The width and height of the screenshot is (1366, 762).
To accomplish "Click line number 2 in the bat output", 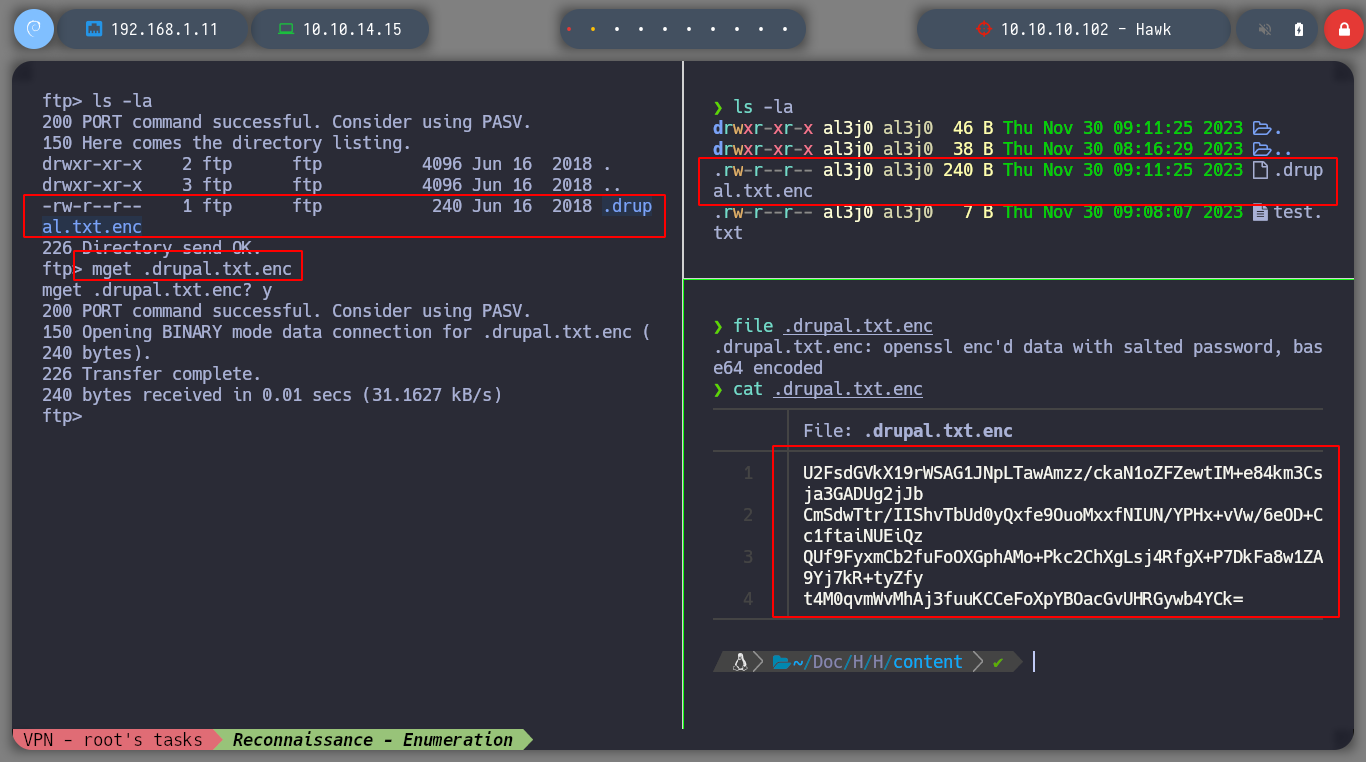I will [748, 515].
